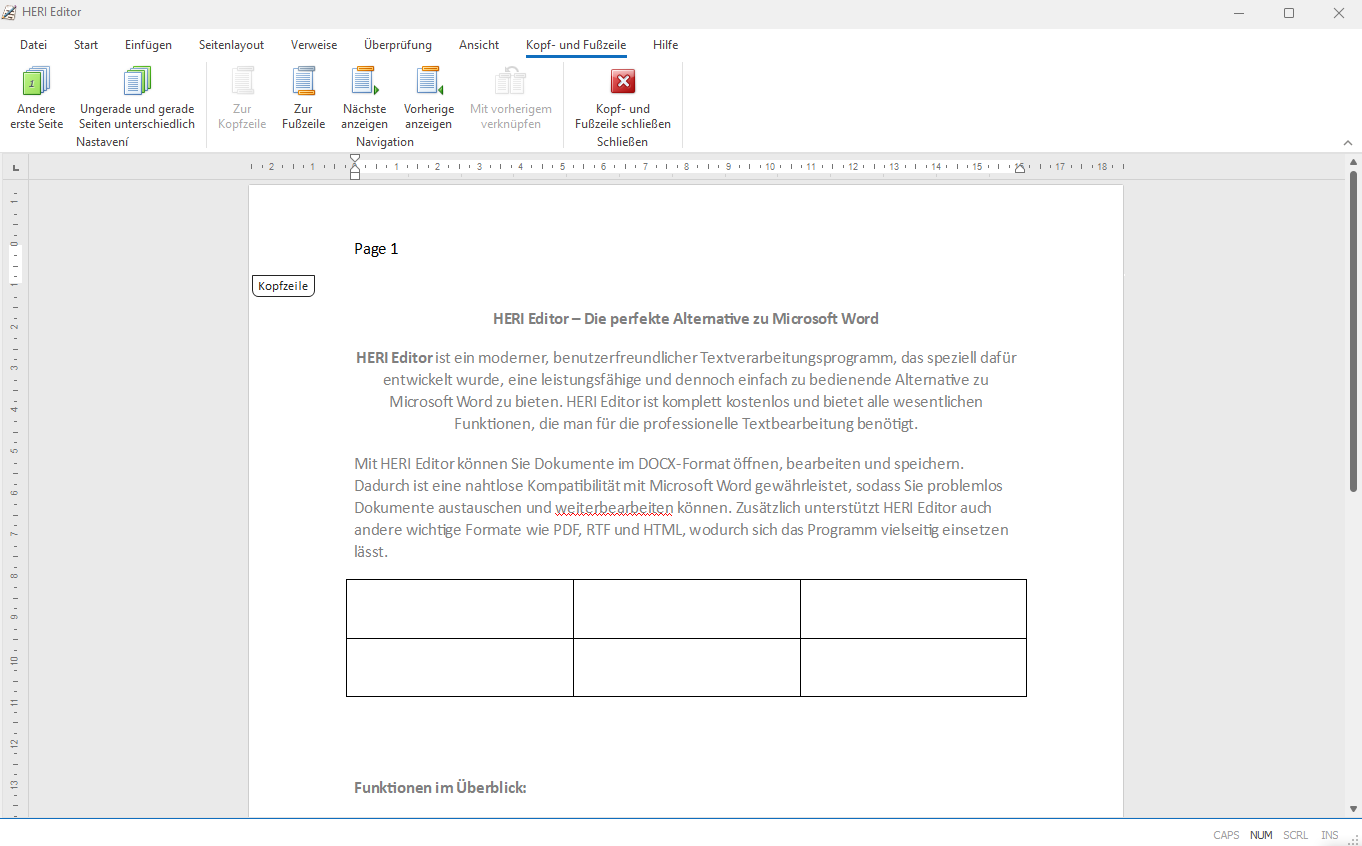Open the Überprüfung tab

click(398, 45)
